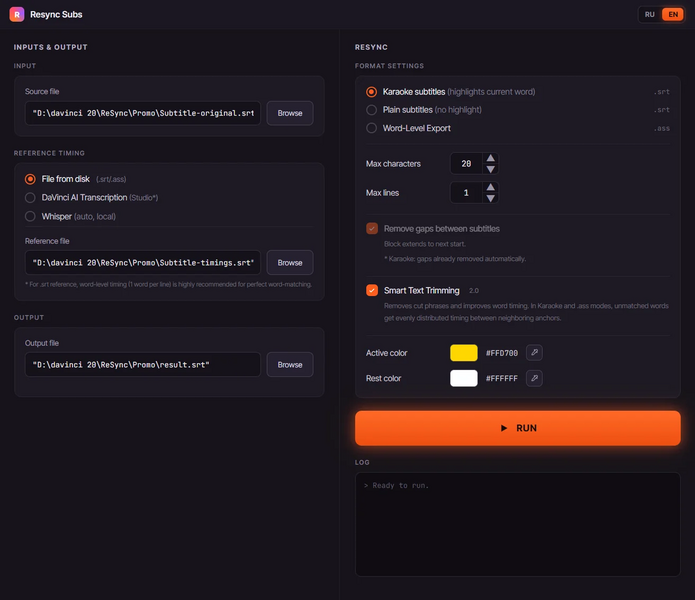Pick Rest color with eyedropper icon

pos(534,378)
